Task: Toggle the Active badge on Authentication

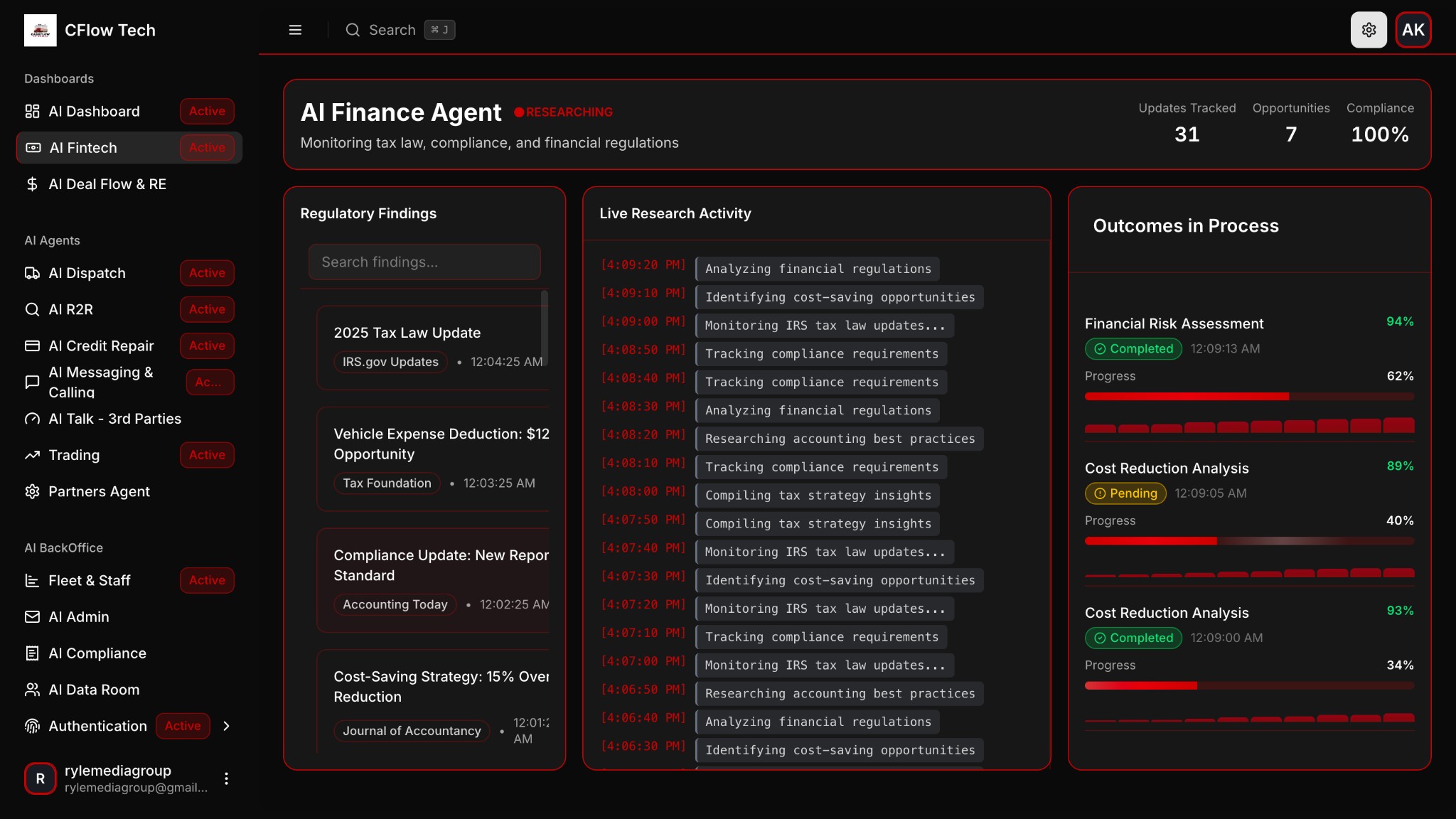Action: pyautogui.click(x=183, y=726)
